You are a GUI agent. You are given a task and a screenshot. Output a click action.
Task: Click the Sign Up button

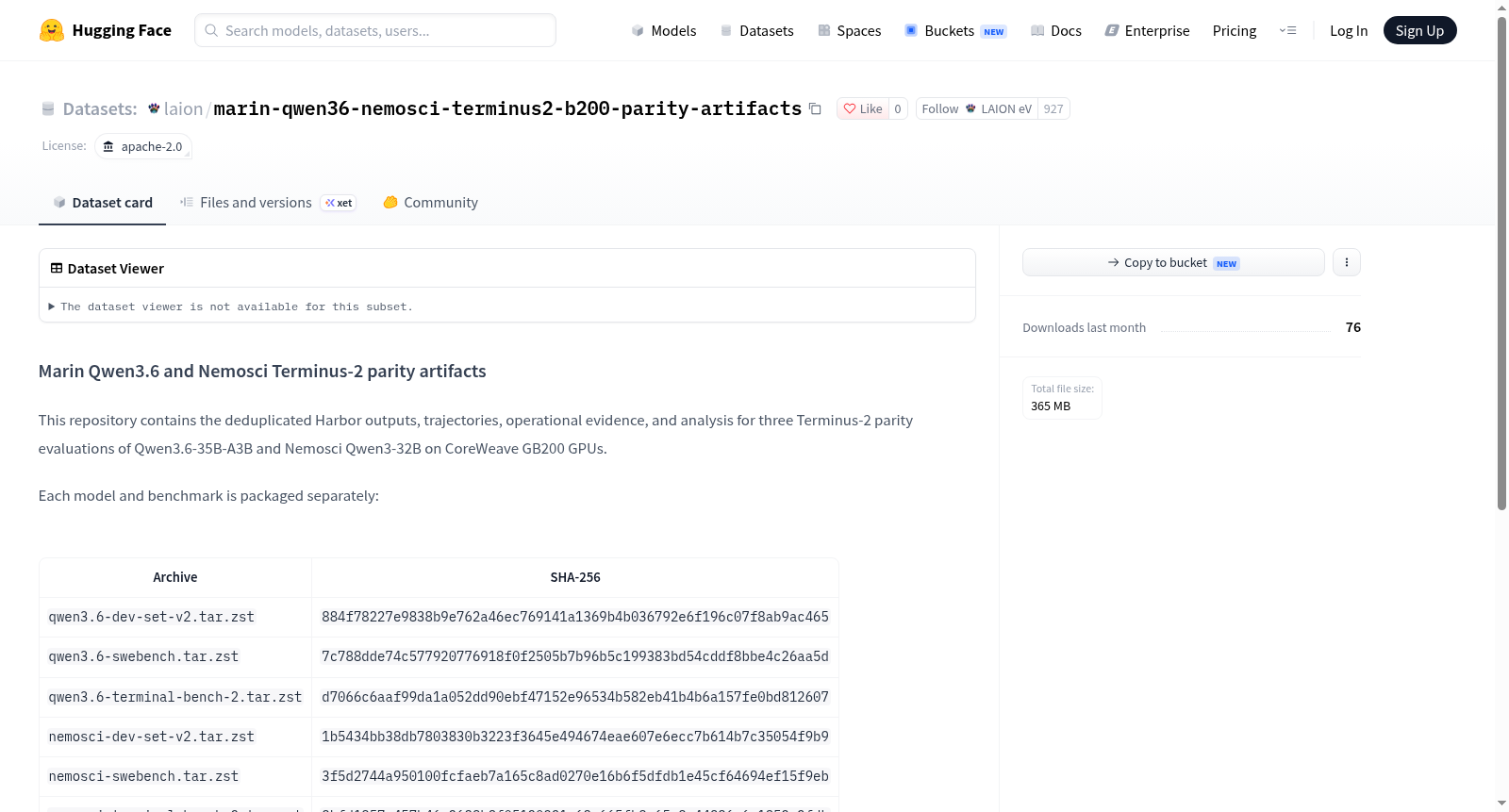(x=1419, y=30)
